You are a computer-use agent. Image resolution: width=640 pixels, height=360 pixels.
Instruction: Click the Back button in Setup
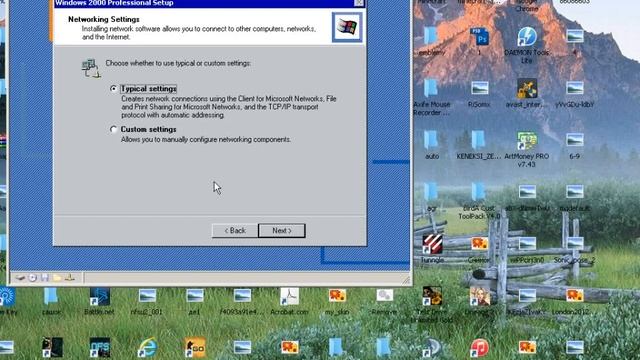pyautogui.click(x=235, y=231)
